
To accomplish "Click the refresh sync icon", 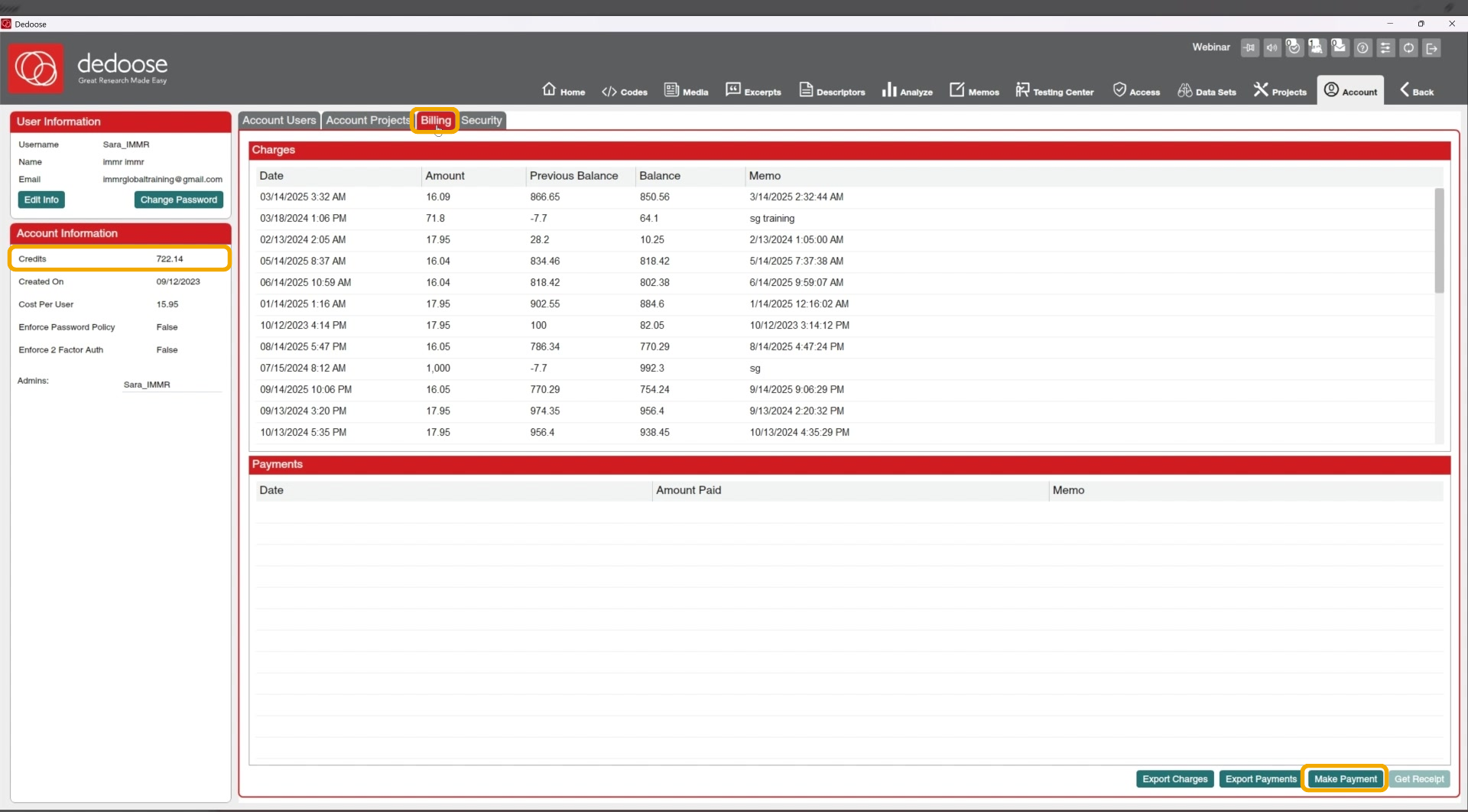I will pos(1408,47).
